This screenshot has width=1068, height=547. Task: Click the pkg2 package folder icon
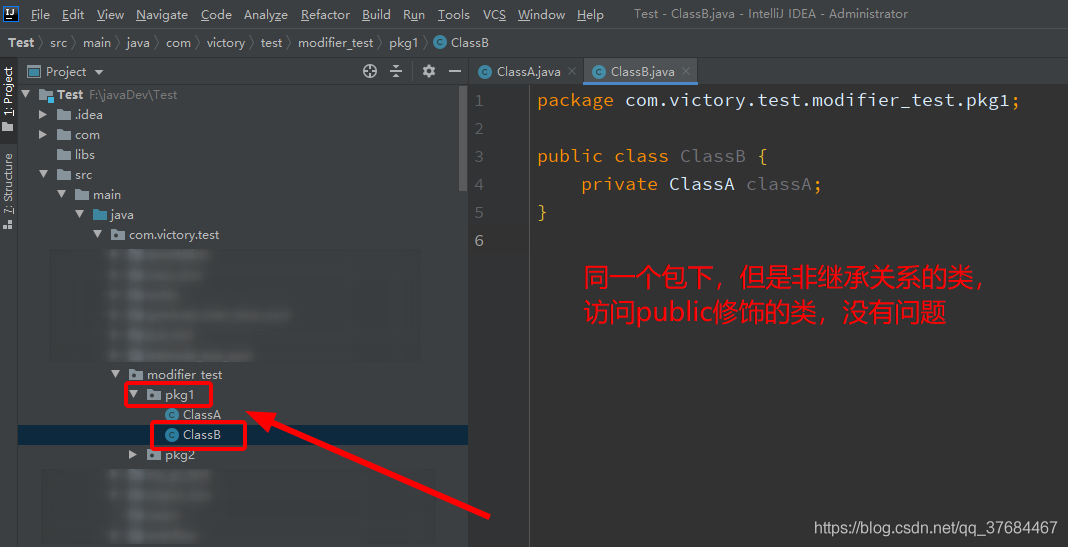(154, 454)
